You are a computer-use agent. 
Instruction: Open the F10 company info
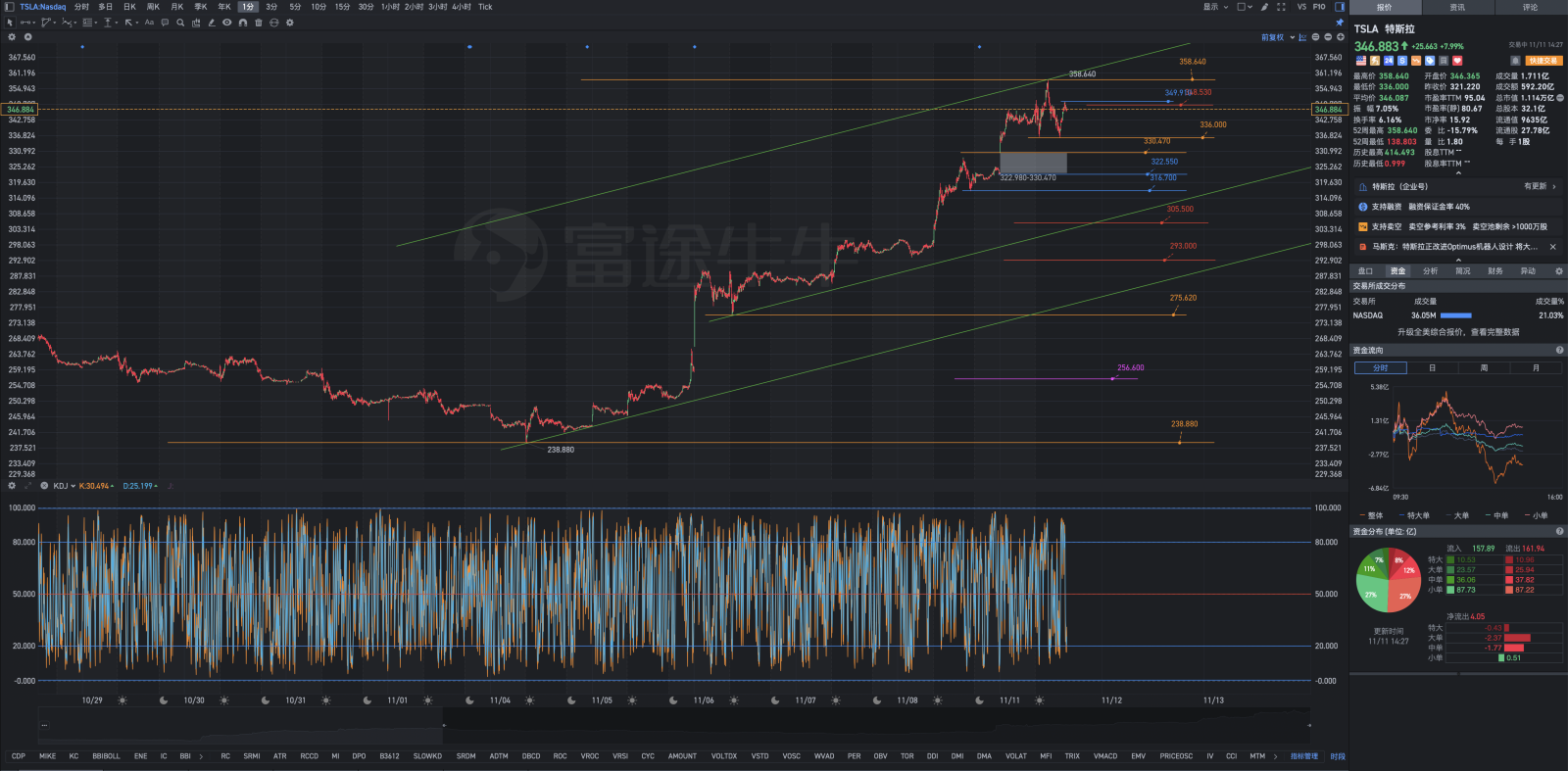click(x=1319, y=7)
